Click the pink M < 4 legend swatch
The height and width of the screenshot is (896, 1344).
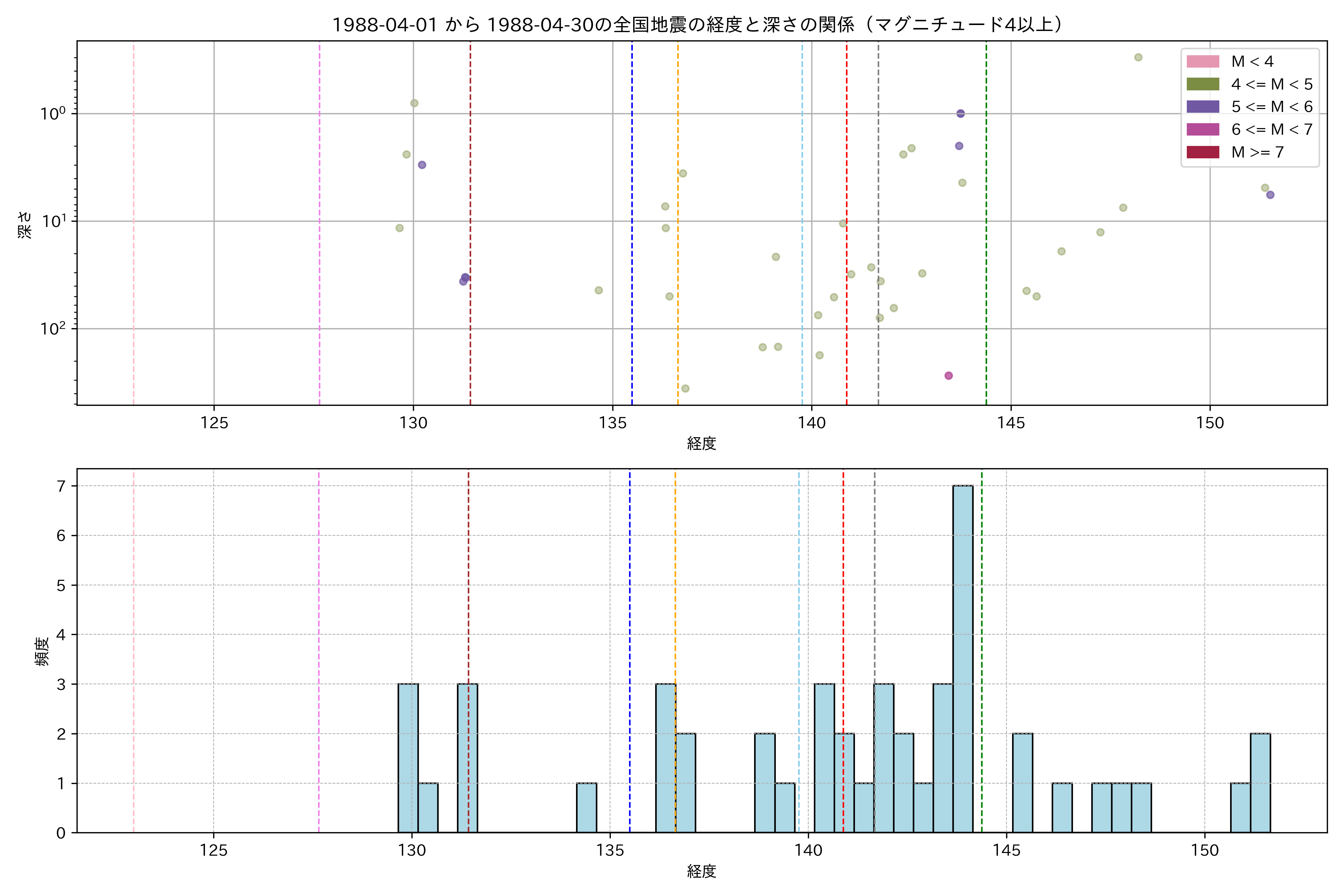(1202, 62)
